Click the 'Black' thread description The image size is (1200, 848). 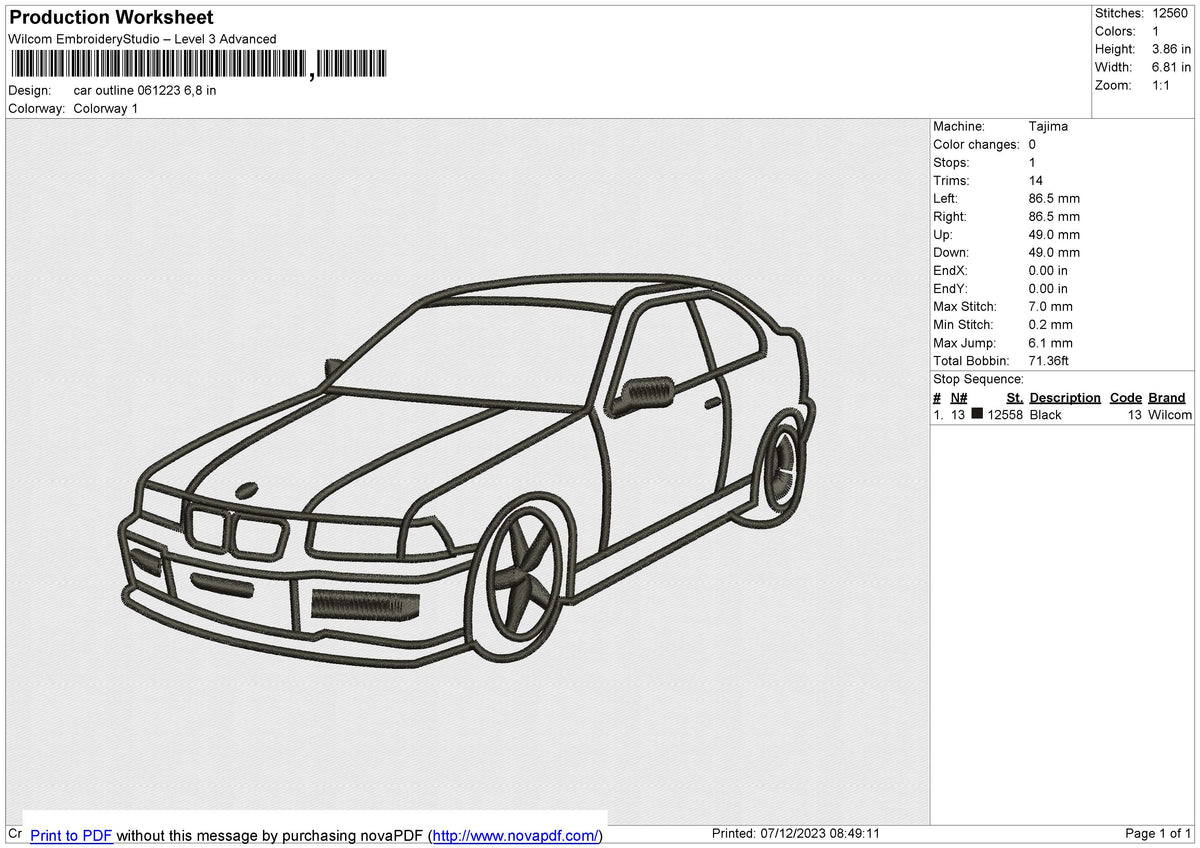(1046, 414)
